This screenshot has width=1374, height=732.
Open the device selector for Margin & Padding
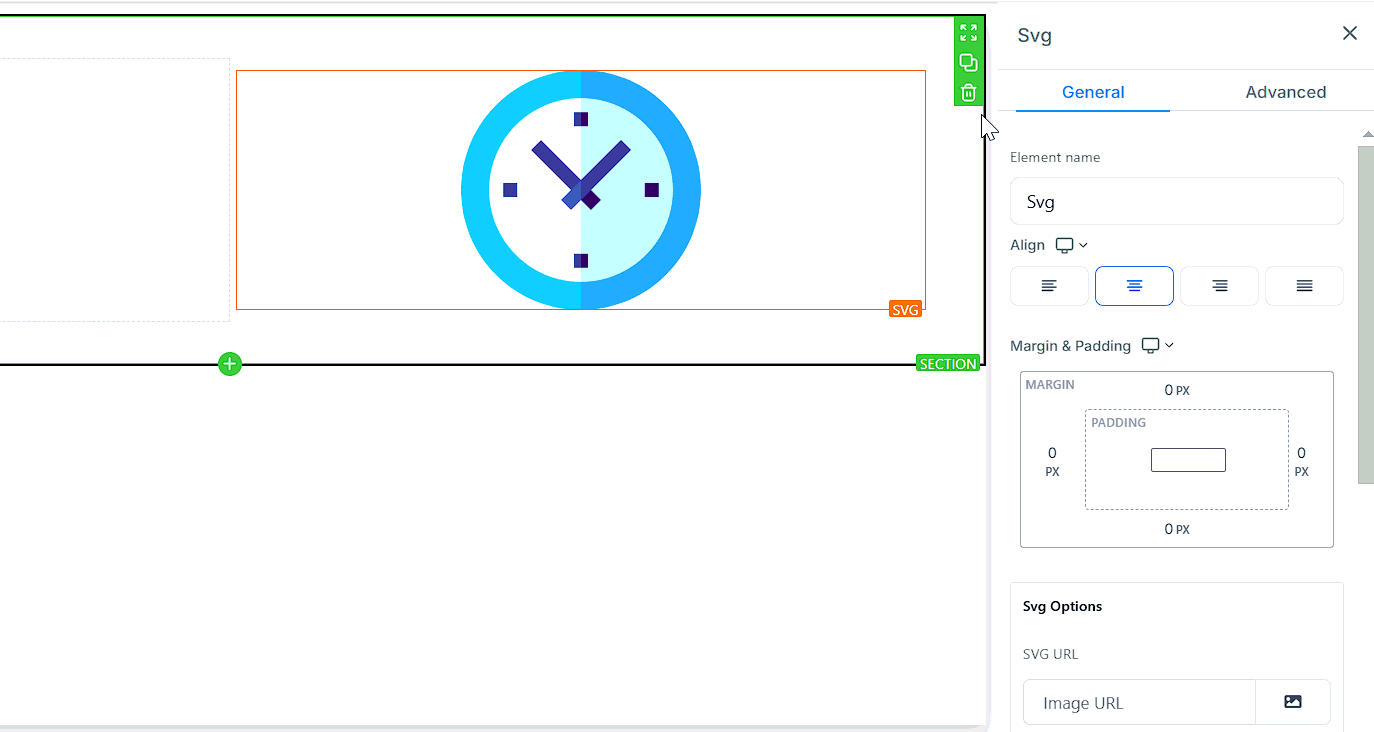pos(1158,346)
